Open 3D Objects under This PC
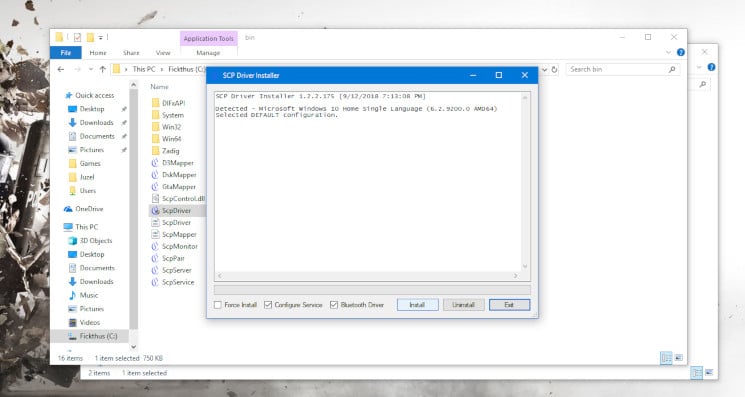This screenshot has width=745, height=397. (x=96, y=241)
